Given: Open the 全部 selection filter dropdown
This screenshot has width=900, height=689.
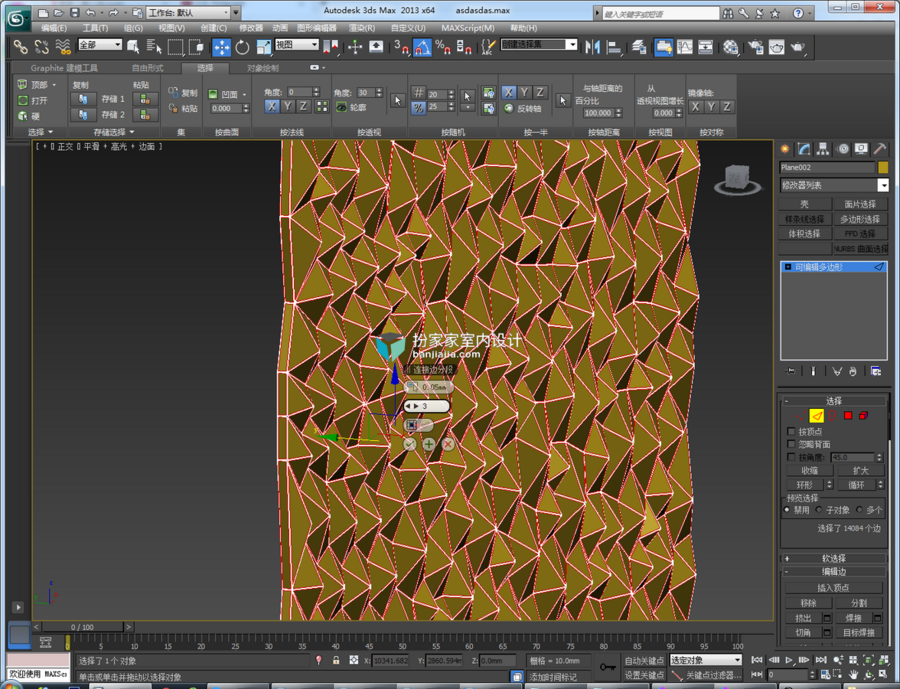Looking at the screenshot, I should point(100,44).
